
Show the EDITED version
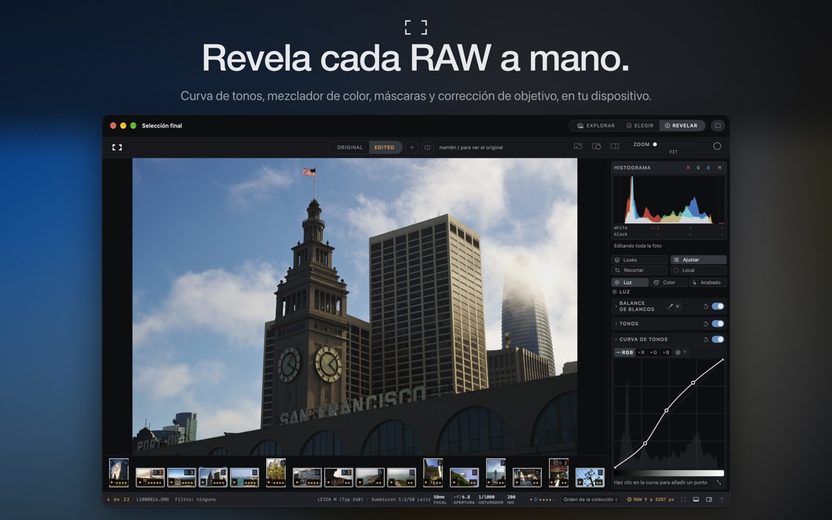[385, 147]
